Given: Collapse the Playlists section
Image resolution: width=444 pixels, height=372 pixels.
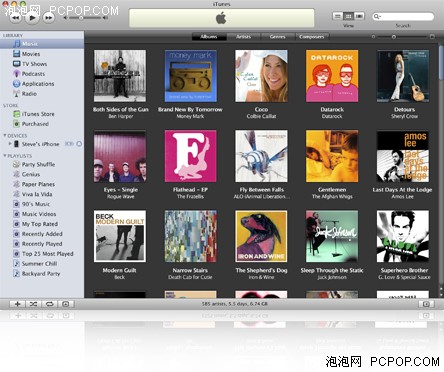Looking at the screenshot, I should (x=5, y=156).
